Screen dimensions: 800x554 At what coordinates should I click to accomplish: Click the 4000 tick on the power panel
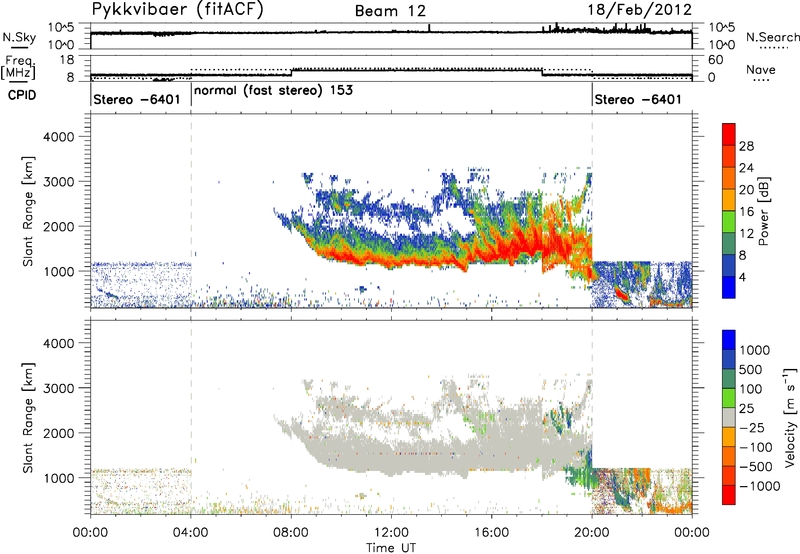pyautogui.click(x=58, y=137)
